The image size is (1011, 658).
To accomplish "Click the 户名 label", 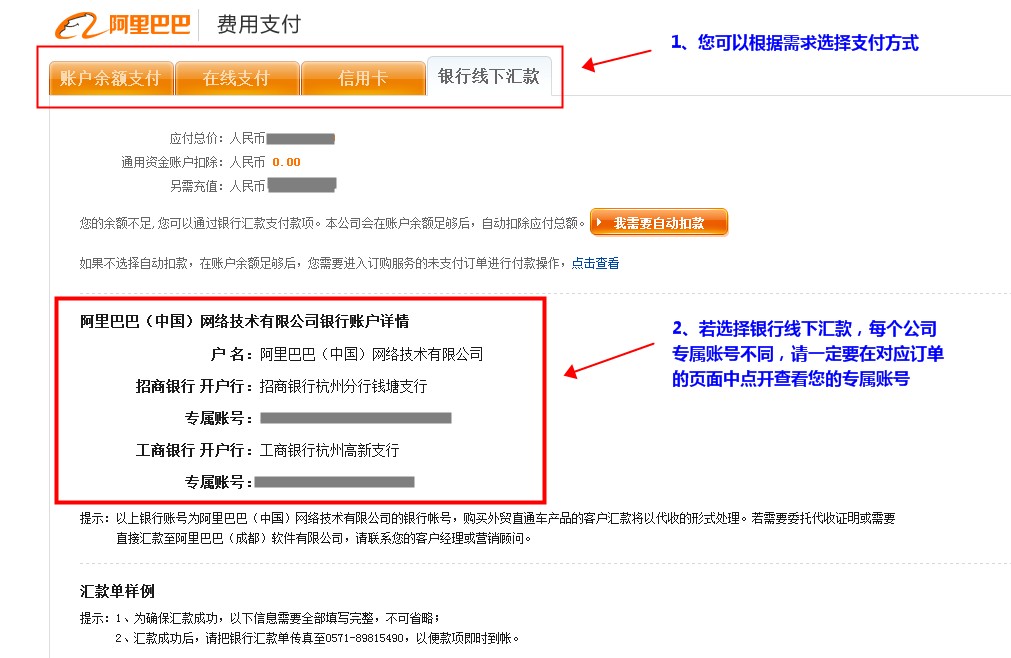I will (x=231, y=354).
